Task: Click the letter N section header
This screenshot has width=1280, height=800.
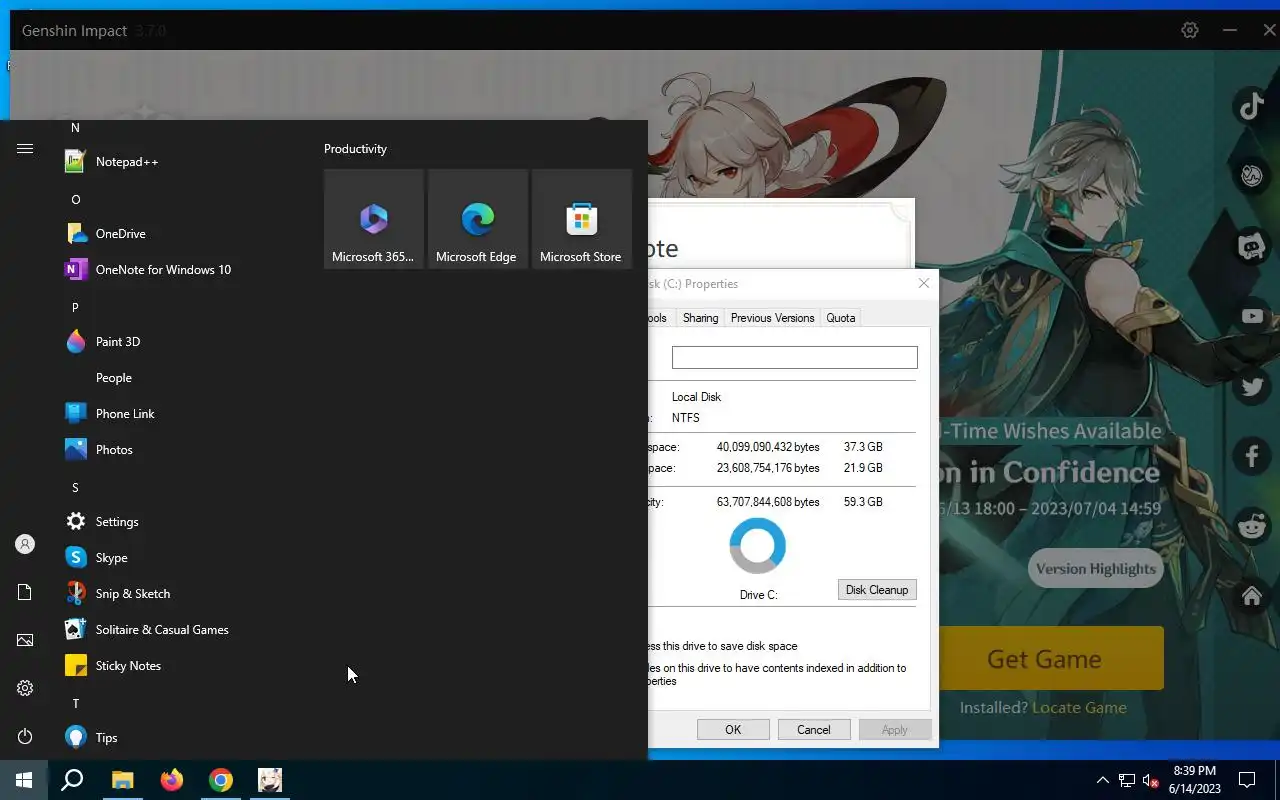Action: (x=75, y=128)
